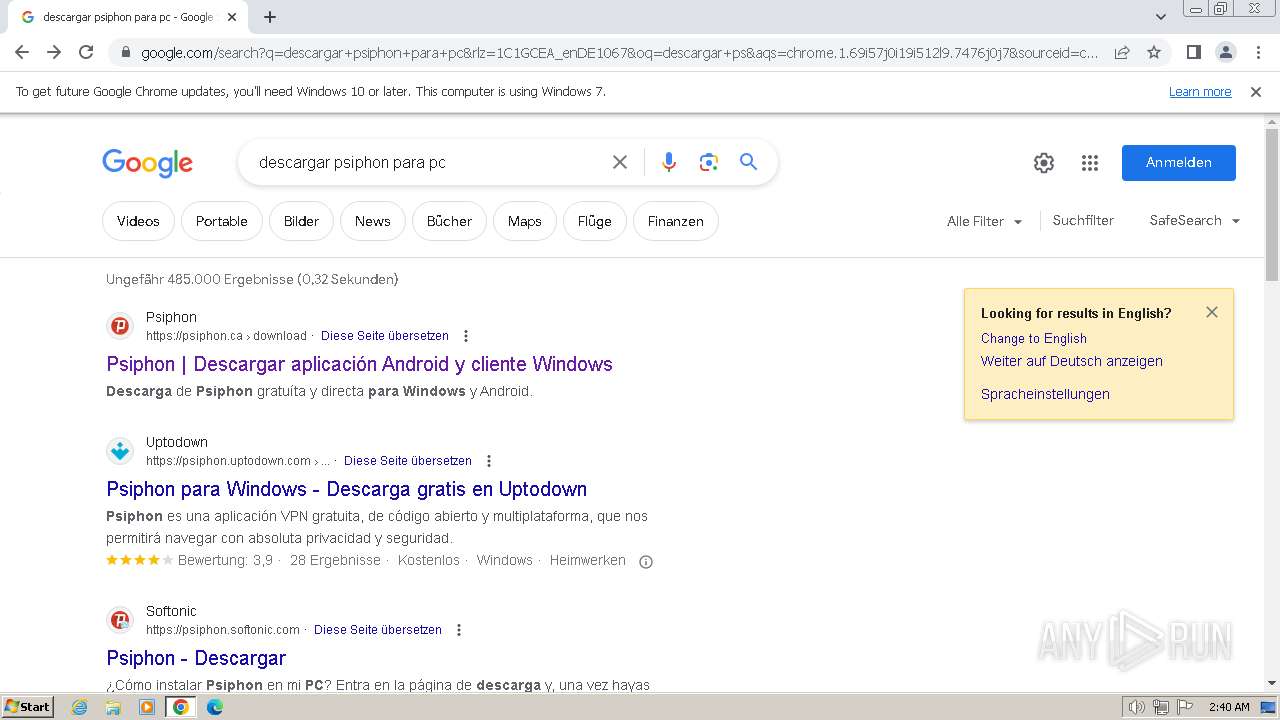The width and height of the screenshot is (1280, 720).
Task: Filter results by Maps
Action: pos(525,221)
